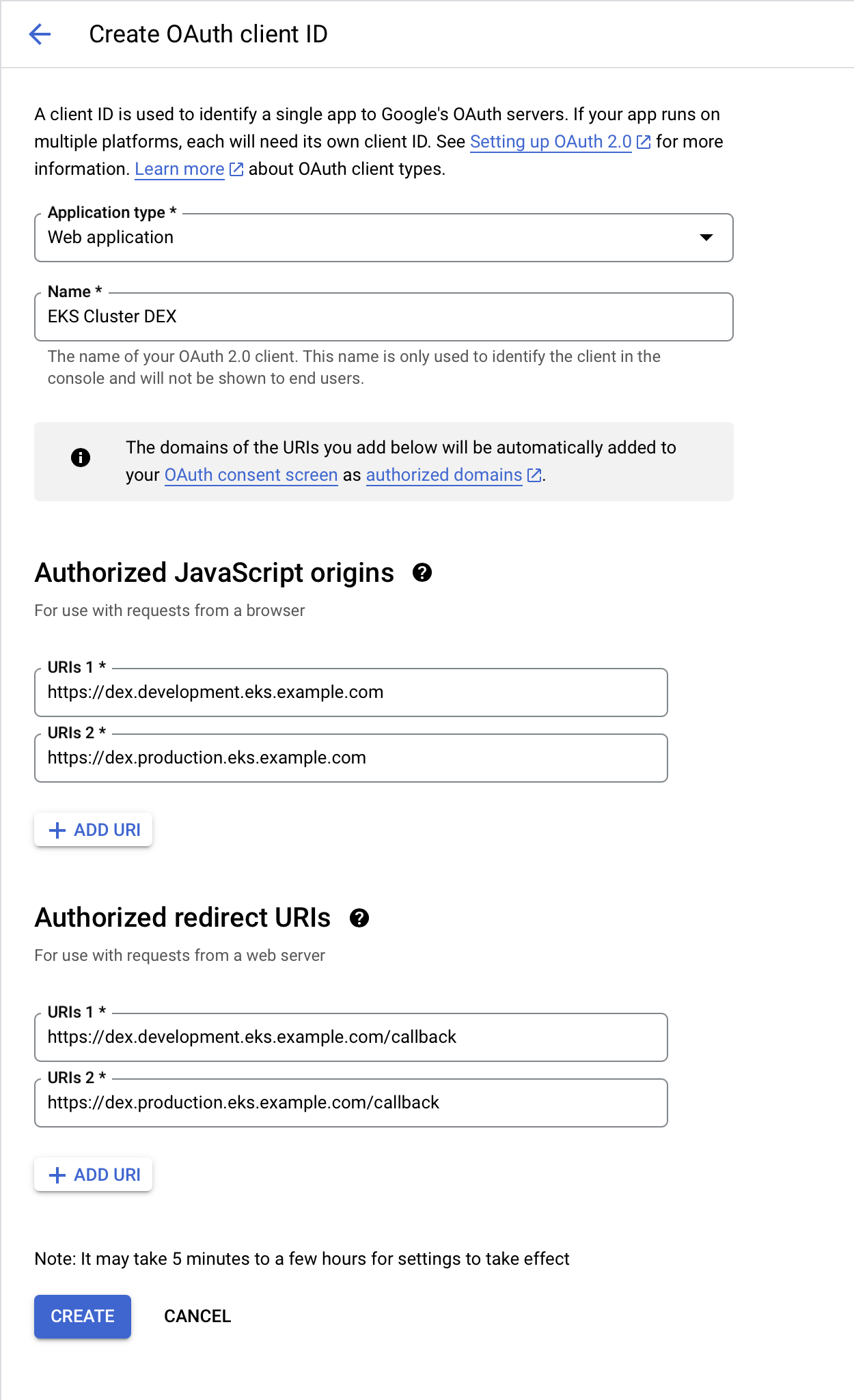Click the external link icon after Setting up OAuth 2.0
Image resolution: width=854 pixels, height=1400 pixels.
point(642,141)
